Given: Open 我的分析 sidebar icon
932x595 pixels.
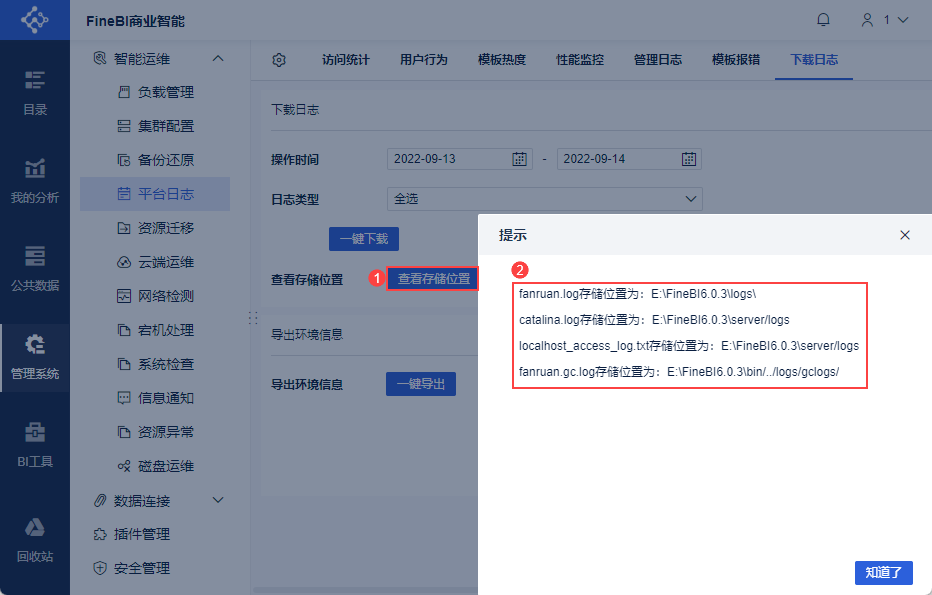Looking at the screenshot, I should pos(34,181).
